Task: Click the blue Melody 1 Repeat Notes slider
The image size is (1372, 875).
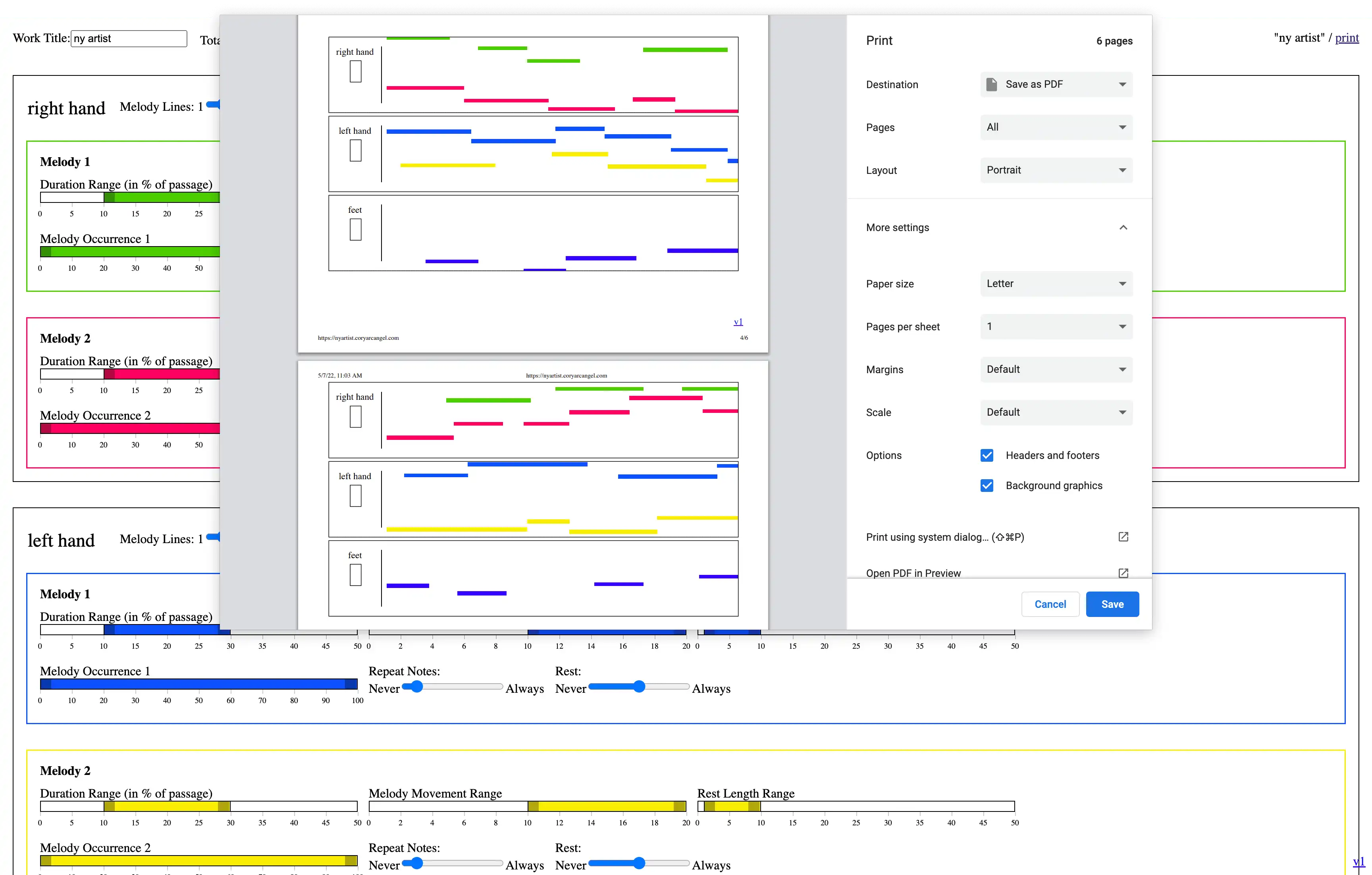Action: (453, 686)
